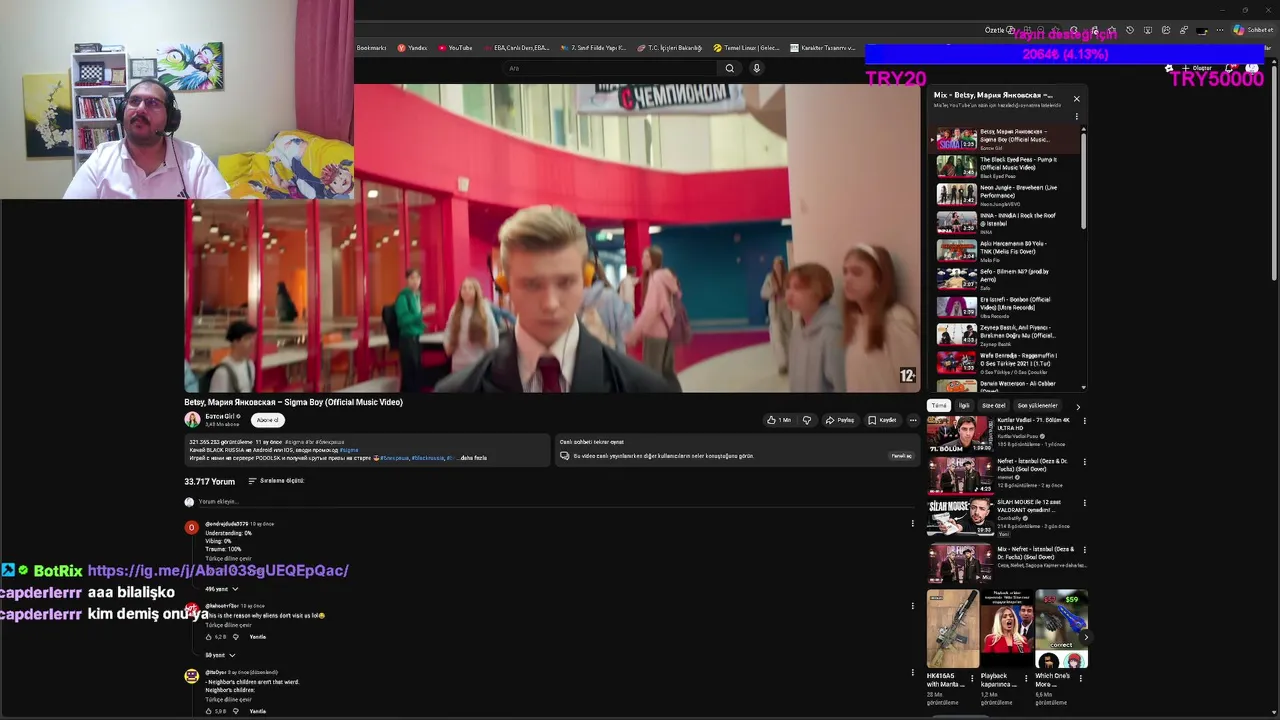This screenshot has height=720, width=1280.
Task: Show more filter chips with the arrow
Action: tap(1078, 407)
